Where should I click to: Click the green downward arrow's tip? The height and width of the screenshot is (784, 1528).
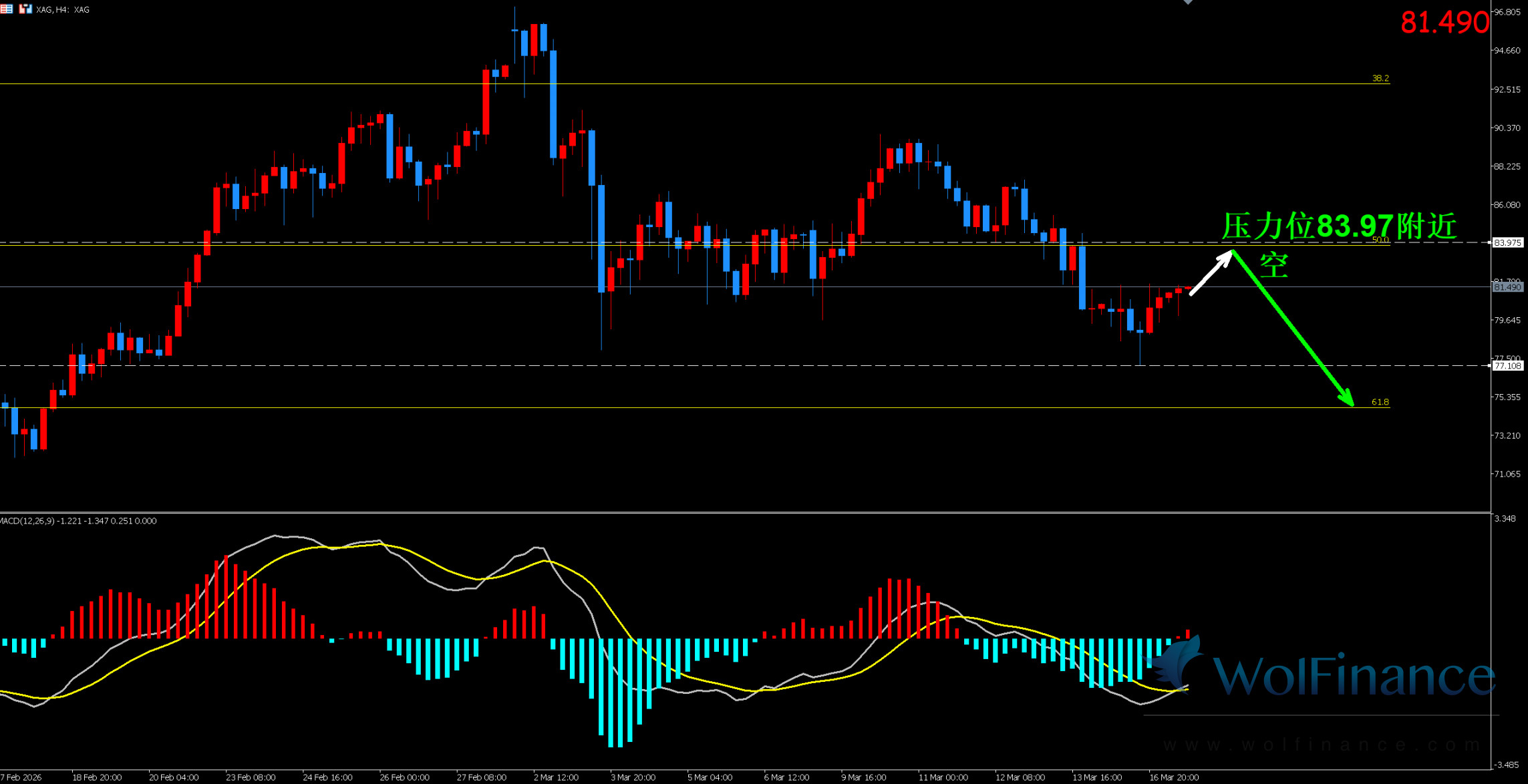click(x=1352, y=403)
